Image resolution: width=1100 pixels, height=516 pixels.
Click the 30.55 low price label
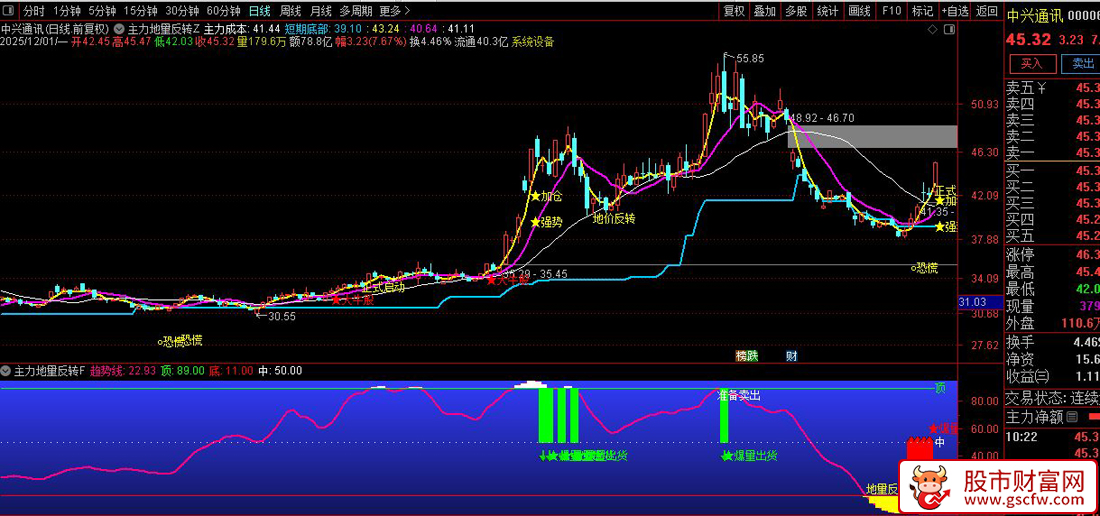tap(281, 316)
